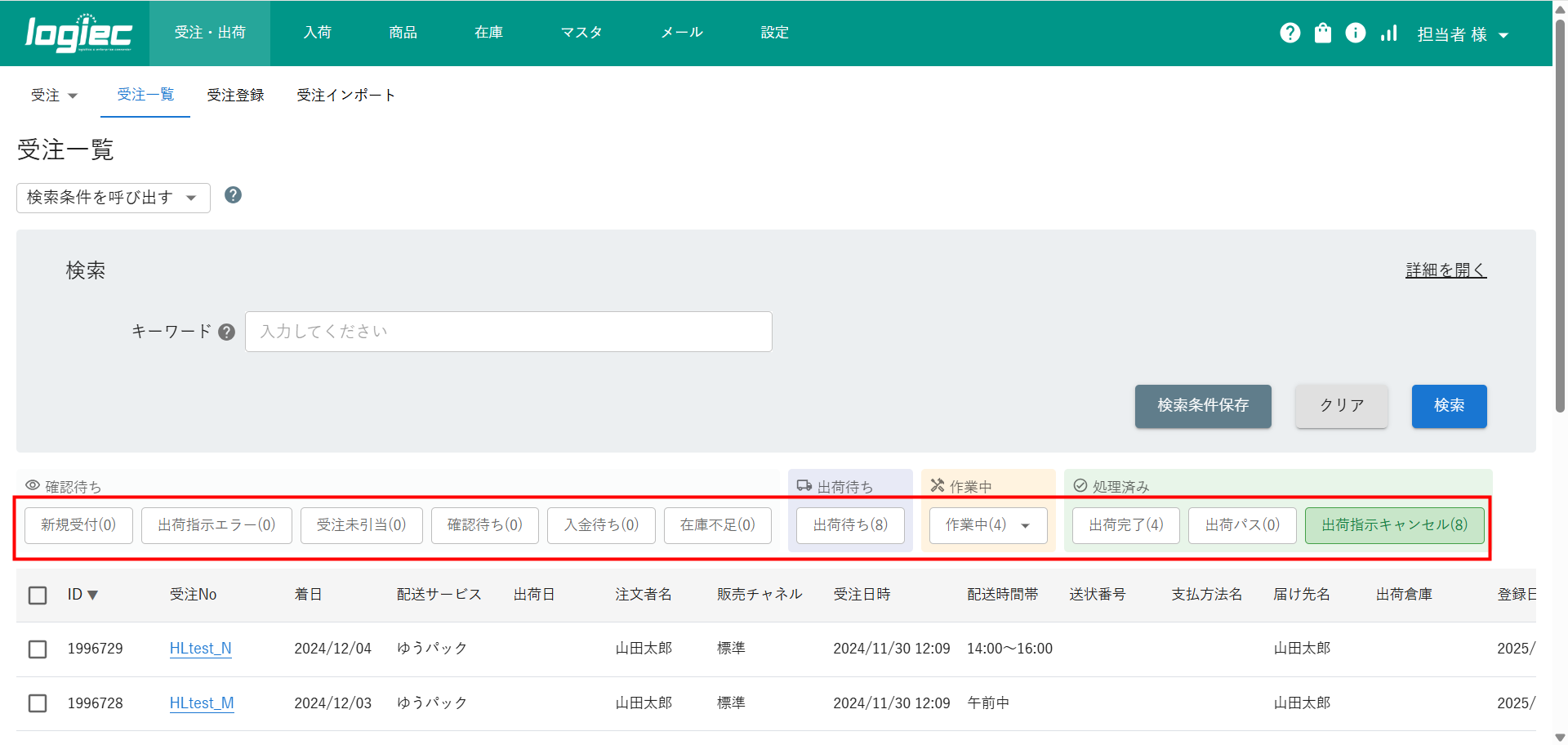Sort by the ID column arrow
The height and width of the screenshot is (745, 1568).
tap(92, 595)
